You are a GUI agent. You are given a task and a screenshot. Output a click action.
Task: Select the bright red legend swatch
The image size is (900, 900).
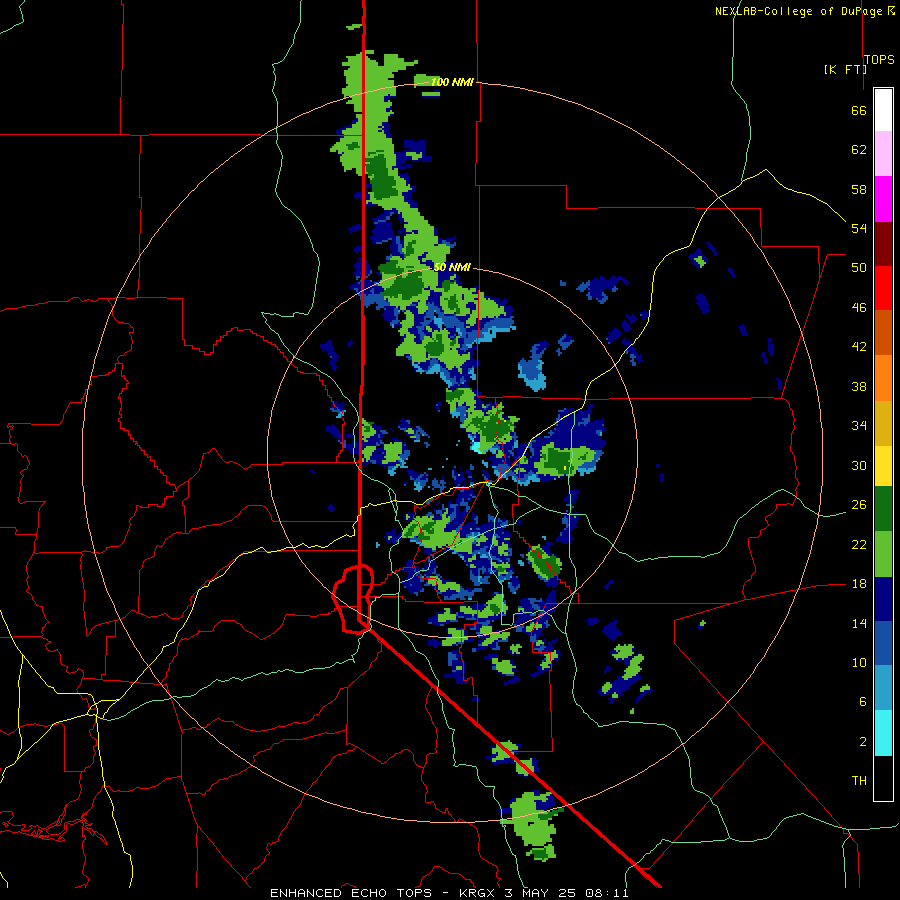click(x=883, y=288)
